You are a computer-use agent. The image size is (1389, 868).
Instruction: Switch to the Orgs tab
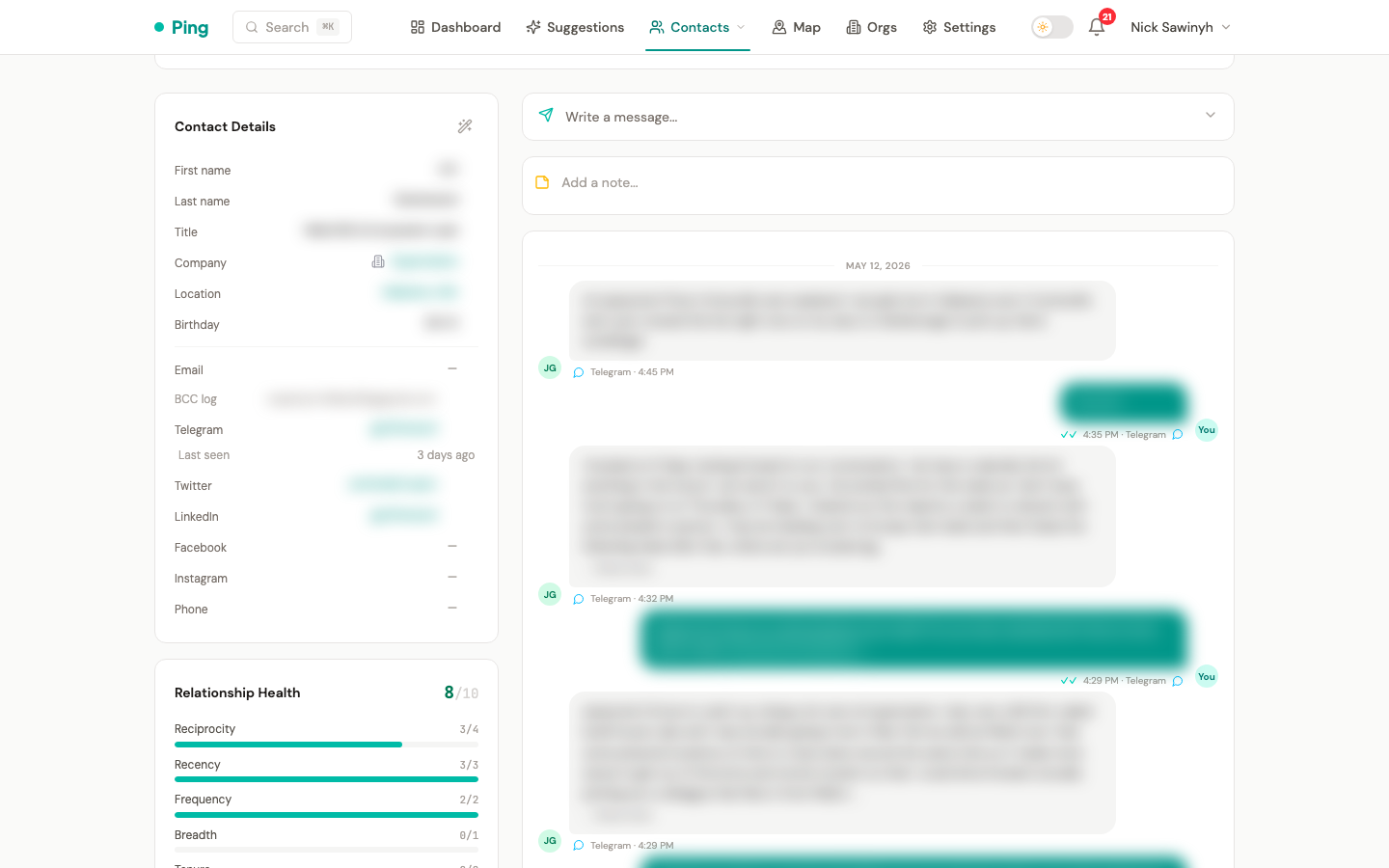pos(871,27)
